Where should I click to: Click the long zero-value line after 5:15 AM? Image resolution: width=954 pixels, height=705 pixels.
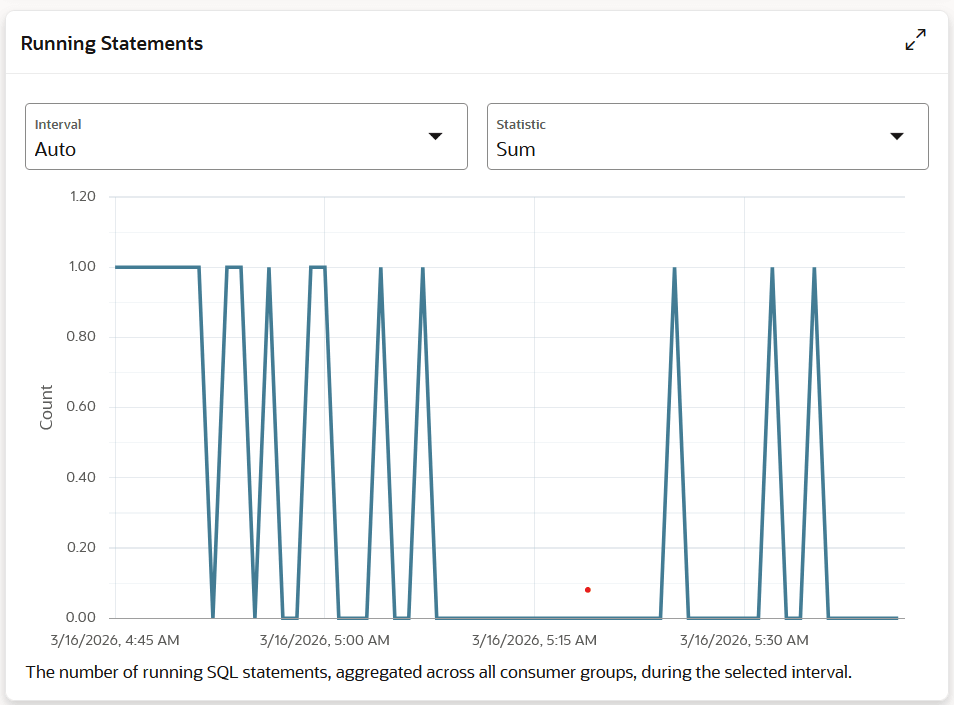[x=549, y=618]
